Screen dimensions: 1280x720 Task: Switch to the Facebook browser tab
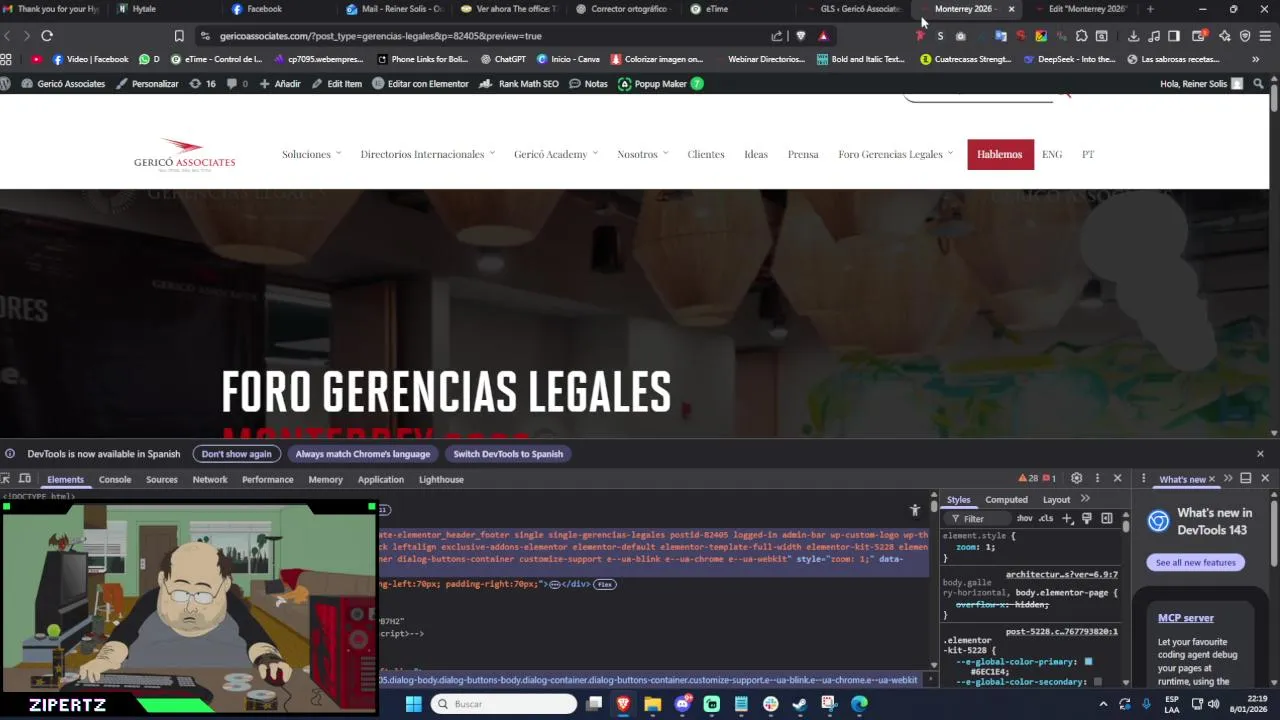(x=264, y=9)
